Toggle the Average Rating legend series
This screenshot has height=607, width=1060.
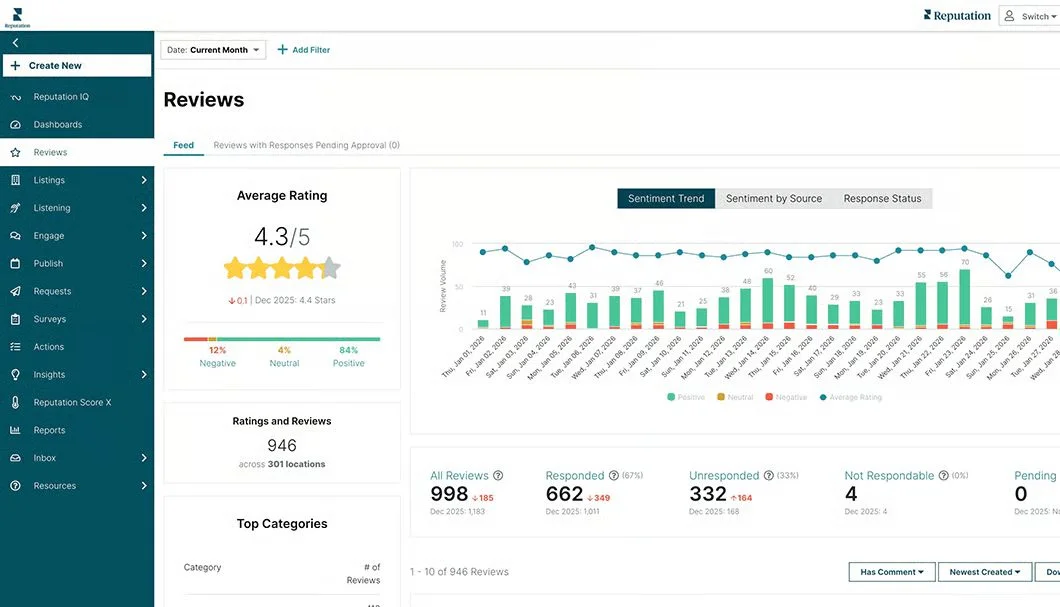(850, 397)
